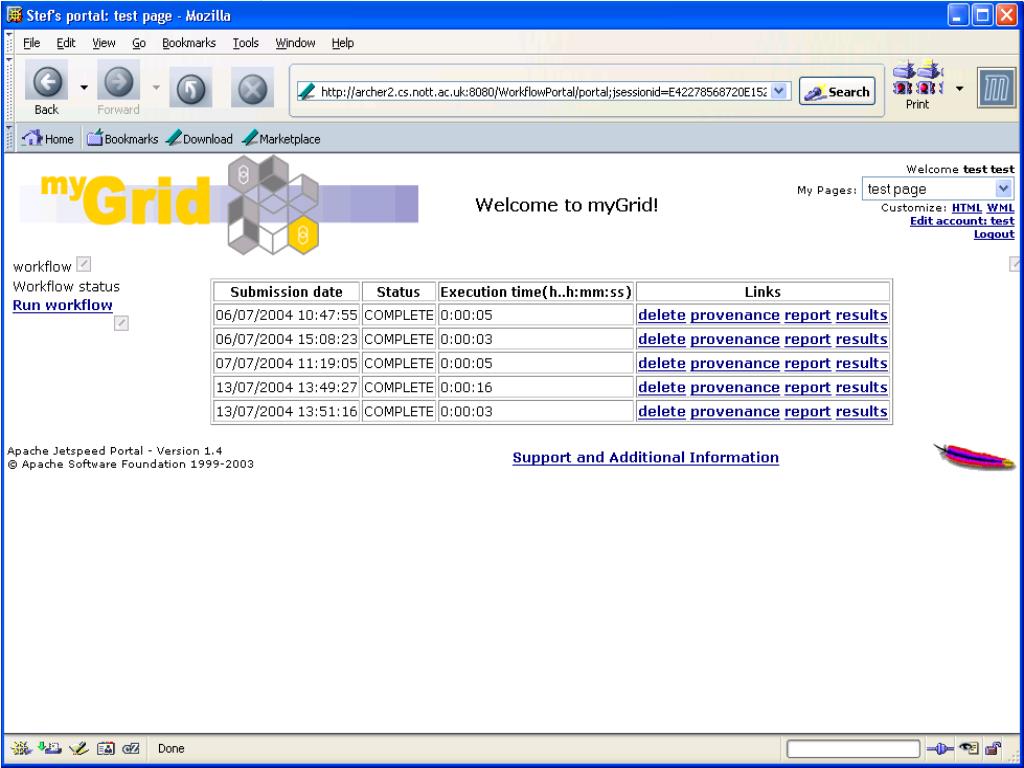This screenshot has width=1024, height=768.
Task: Click the edit pencil icon below Run workflow
Action: coord(121,323)
